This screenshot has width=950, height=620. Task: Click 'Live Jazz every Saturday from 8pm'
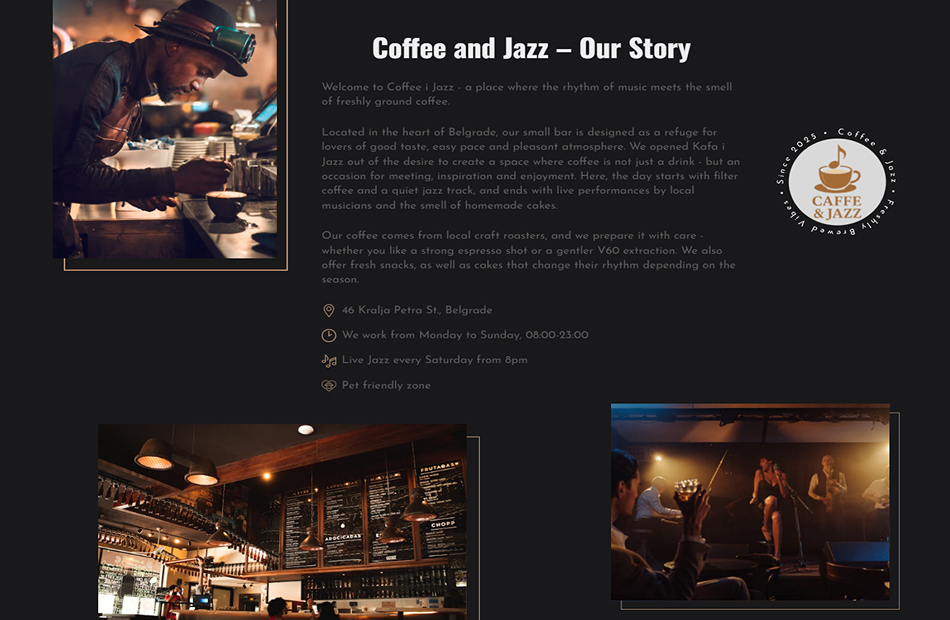[434, 360]
